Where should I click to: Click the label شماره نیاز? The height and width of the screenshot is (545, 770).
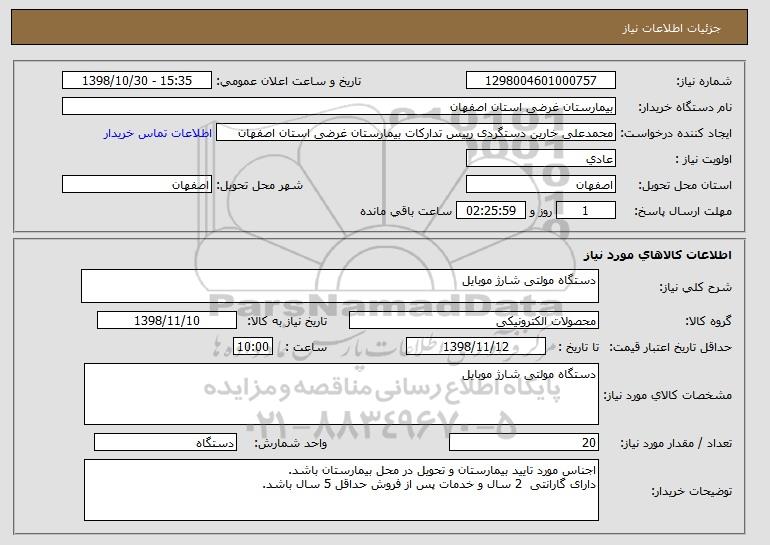tap(704, 81)
